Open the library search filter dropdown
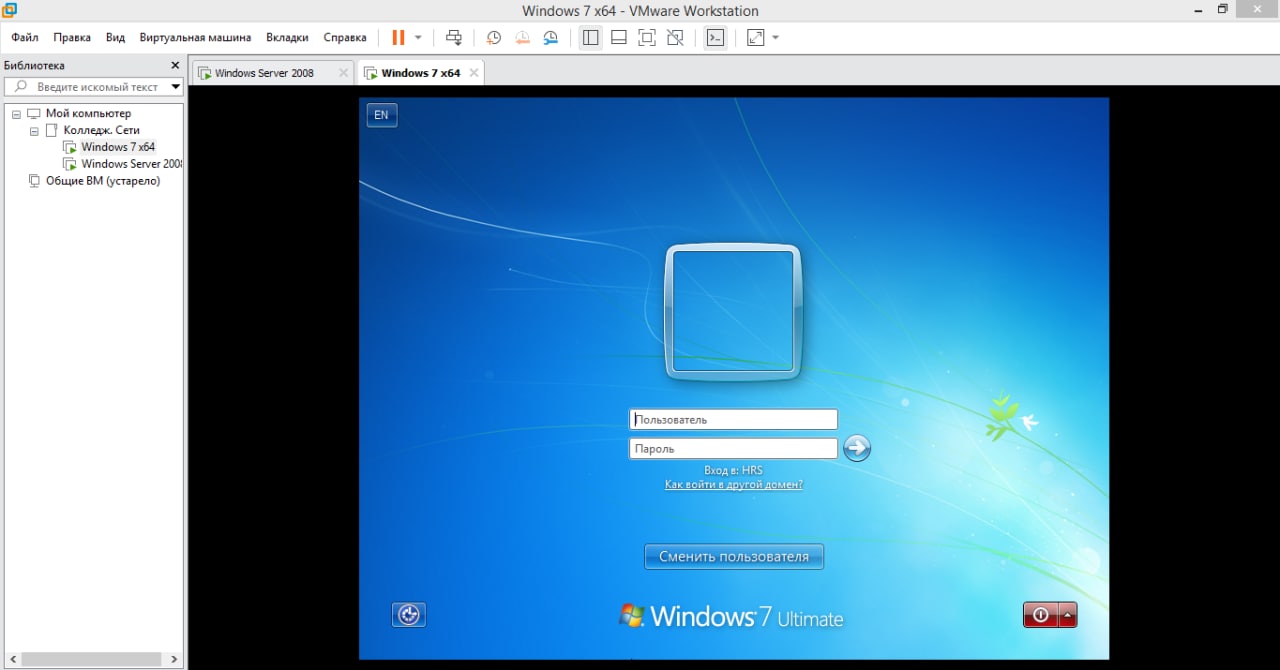Image resolution: width=1280 pixels, height=670 pixels. coord(176,87)
